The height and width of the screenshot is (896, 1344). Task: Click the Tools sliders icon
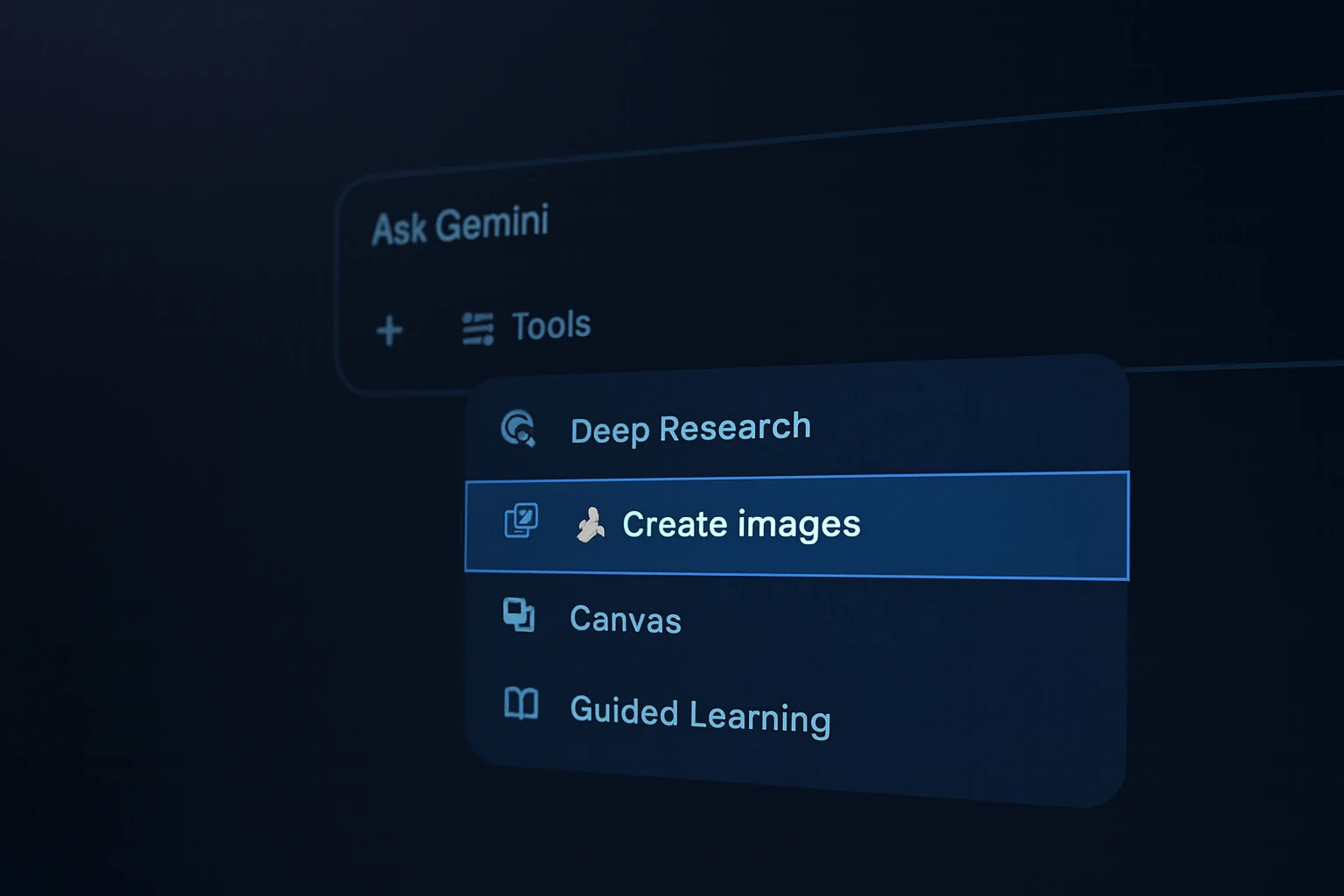tap(478, 329)
